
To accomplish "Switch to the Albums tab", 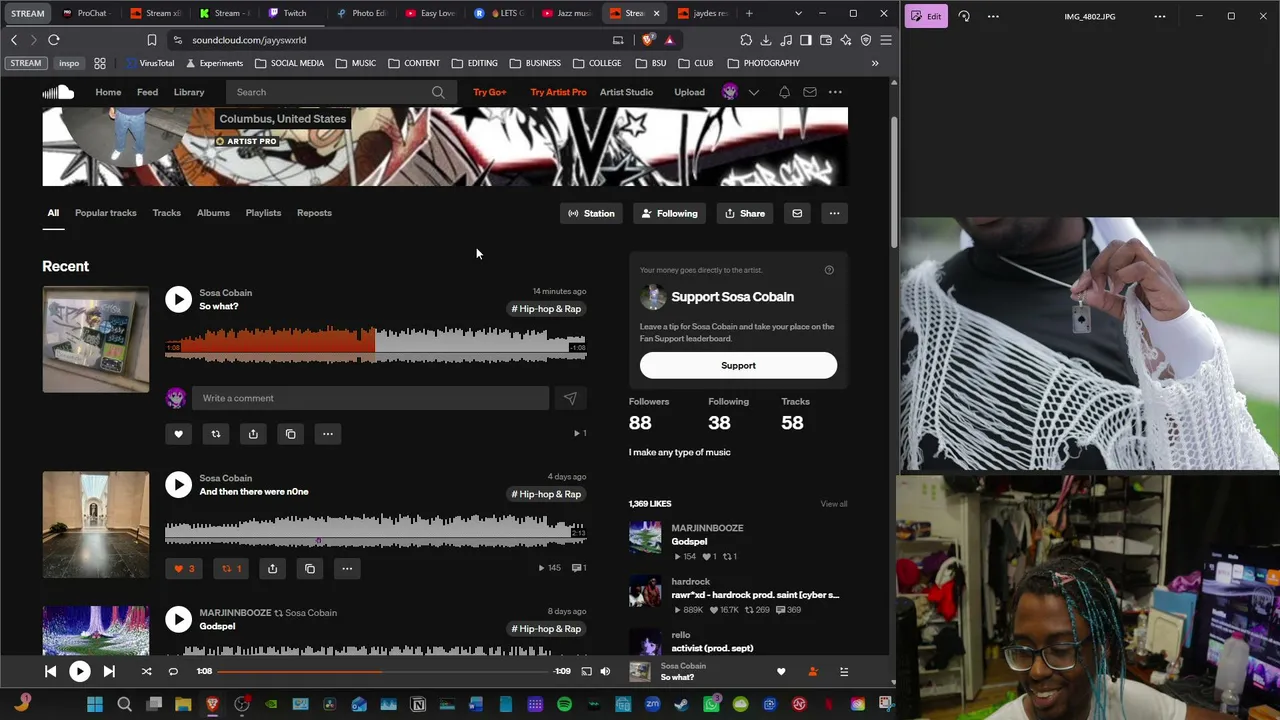I will pos(213,213).
